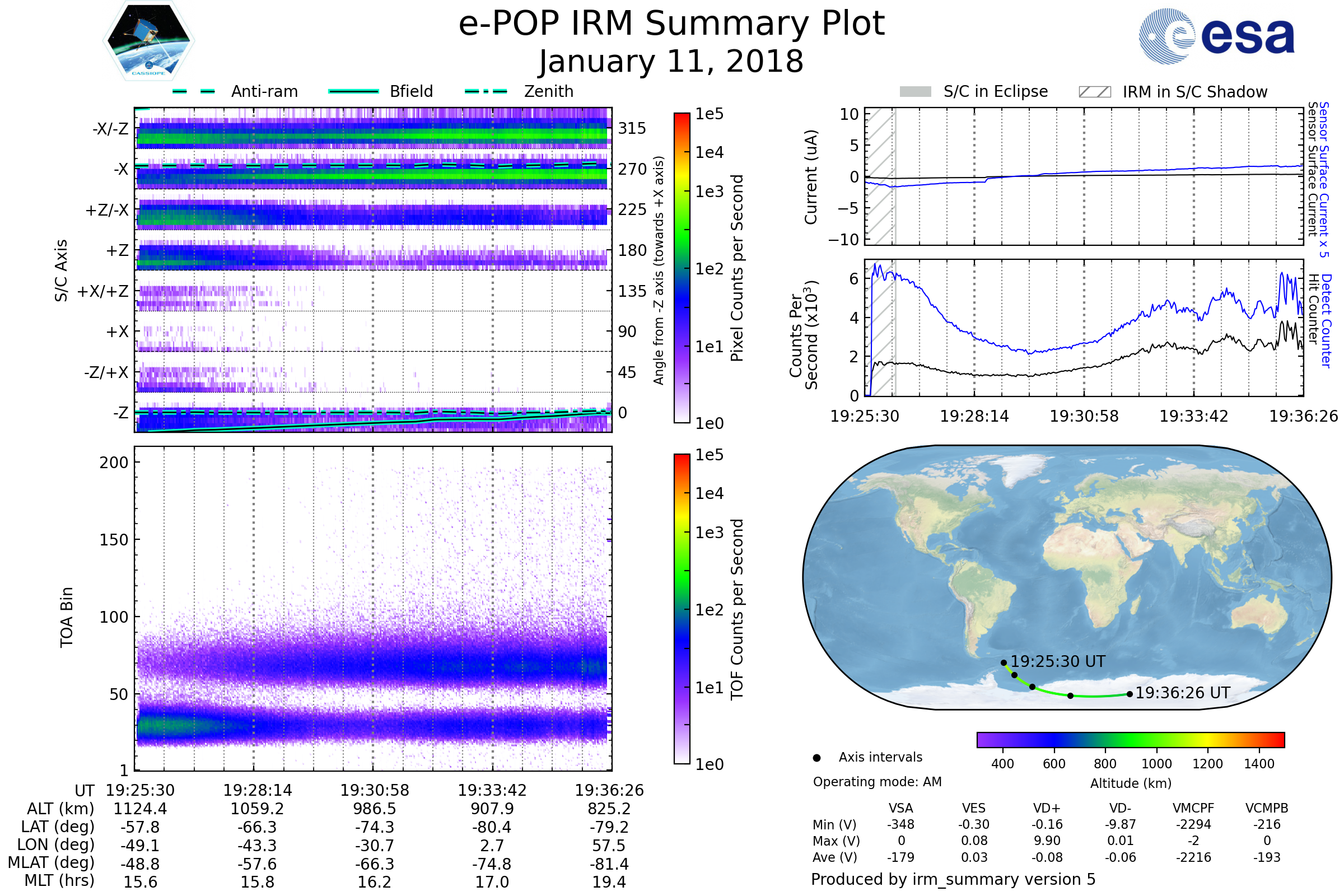Screen dimensions: 1344x896
Task: Click the Altitude (km) color bar
Action: (1130, 739)
